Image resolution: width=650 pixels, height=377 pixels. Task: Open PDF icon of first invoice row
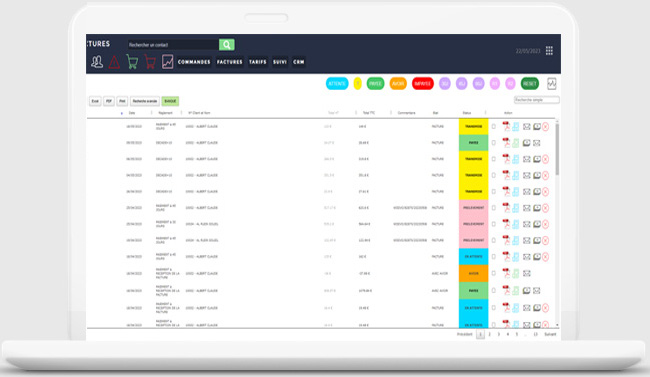506,126
